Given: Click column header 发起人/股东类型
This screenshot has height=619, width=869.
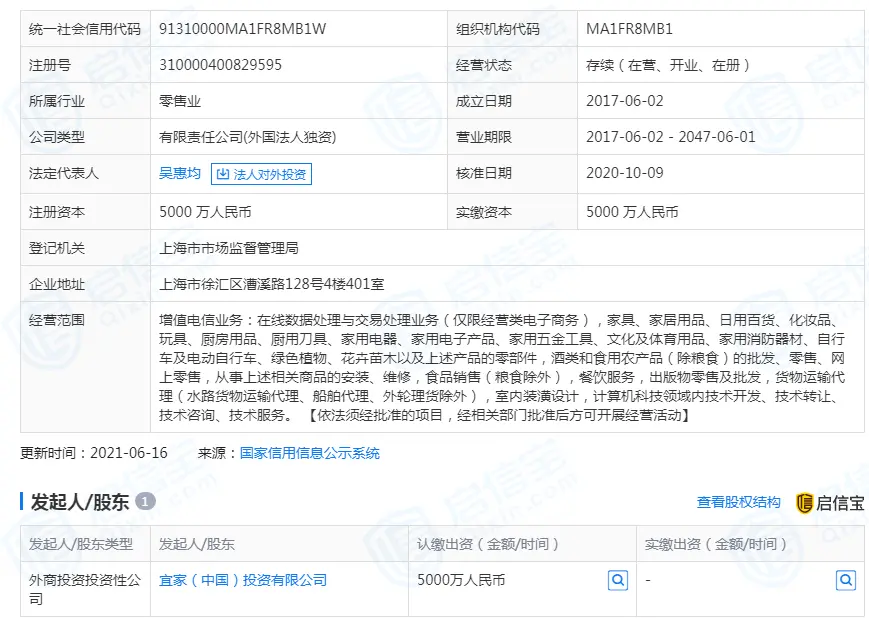Looking at the screenshot, I should point(81,544).
